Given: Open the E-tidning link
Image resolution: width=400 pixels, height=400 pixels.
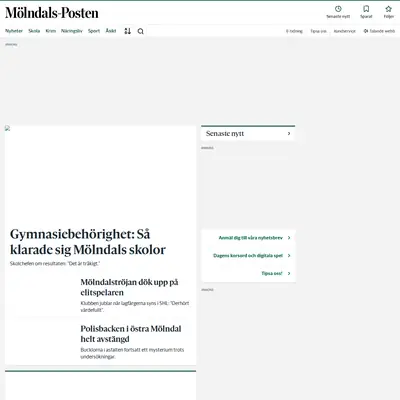Looking at the screenshot, I should pyautogui.click(x=294, y=31).
